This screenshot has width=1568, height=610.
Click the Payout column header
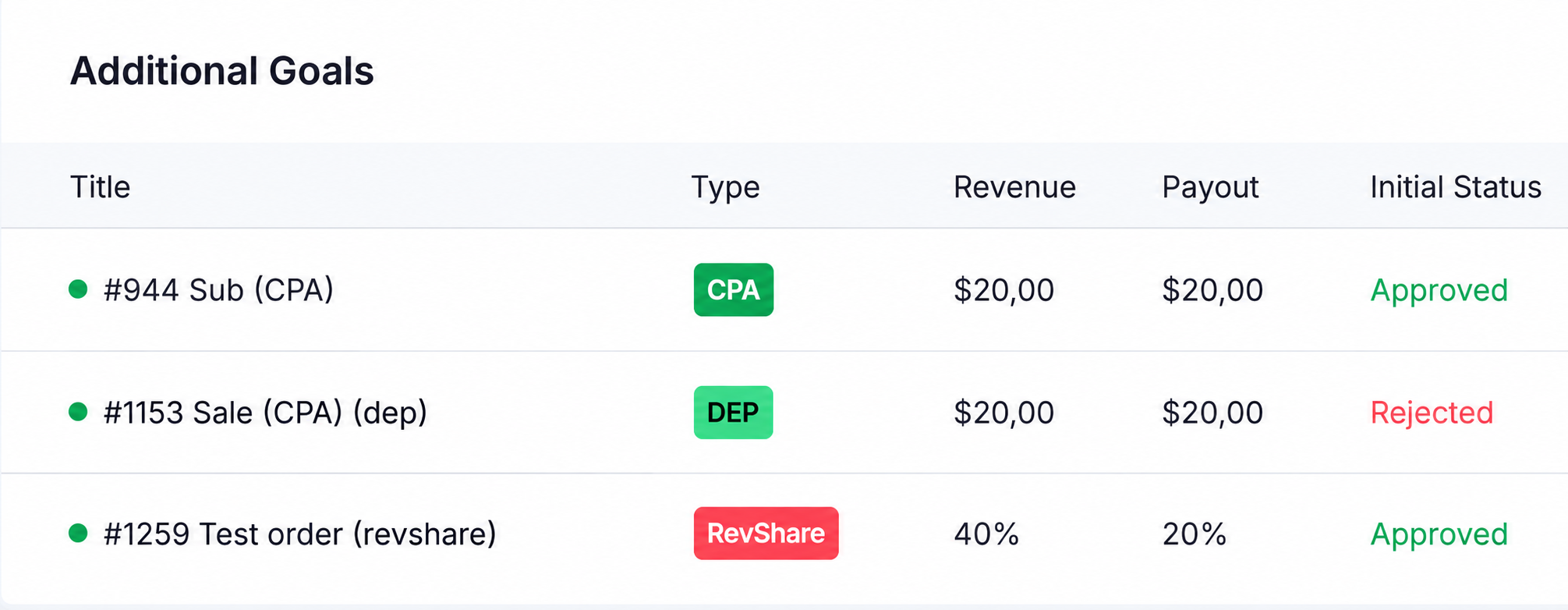click(x=1210, y=187)
